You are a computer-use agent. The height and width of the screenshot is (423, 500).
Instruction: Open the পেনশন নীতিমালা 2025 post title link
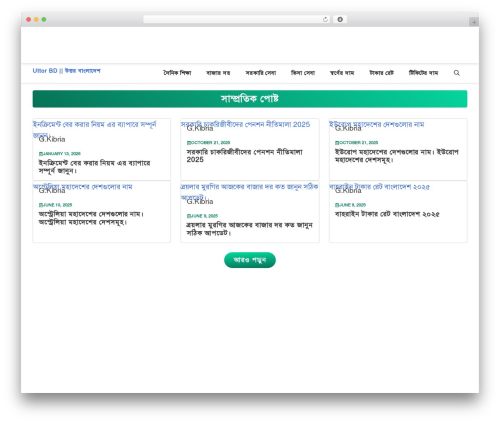coord(245,124)
